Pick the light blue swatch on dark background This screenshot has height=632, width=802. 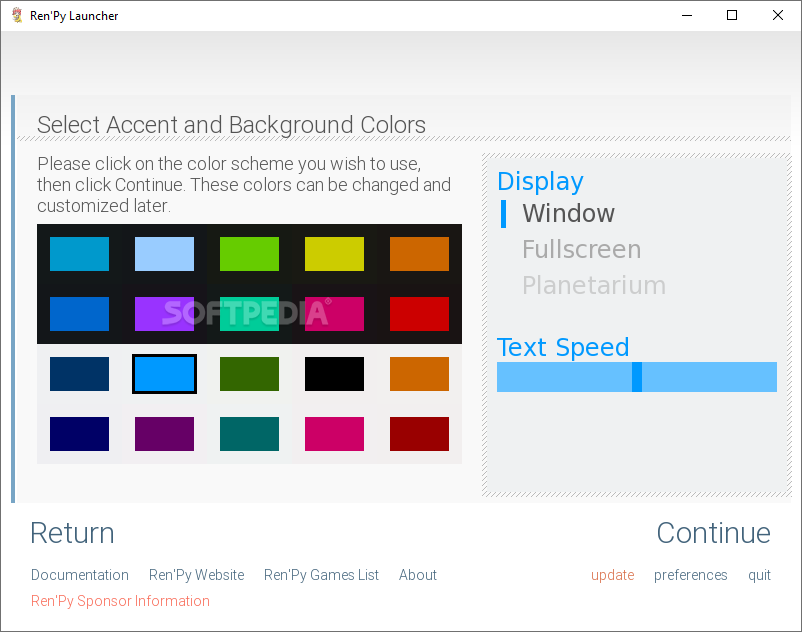[164, 254]
